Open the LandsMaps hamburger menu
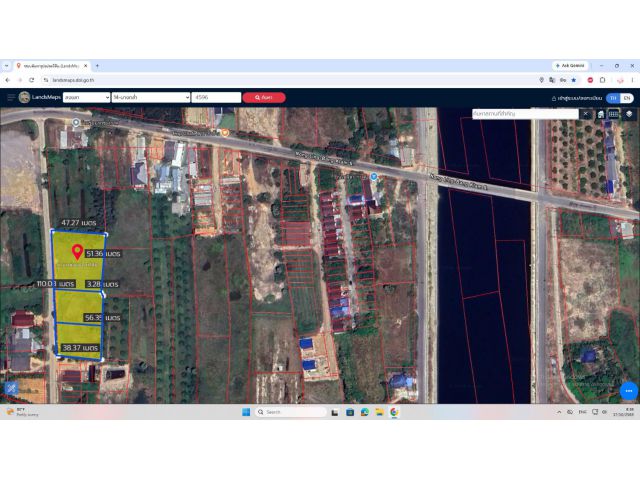The height and width of the screenshot is (480, 640). tap(11, 98)
